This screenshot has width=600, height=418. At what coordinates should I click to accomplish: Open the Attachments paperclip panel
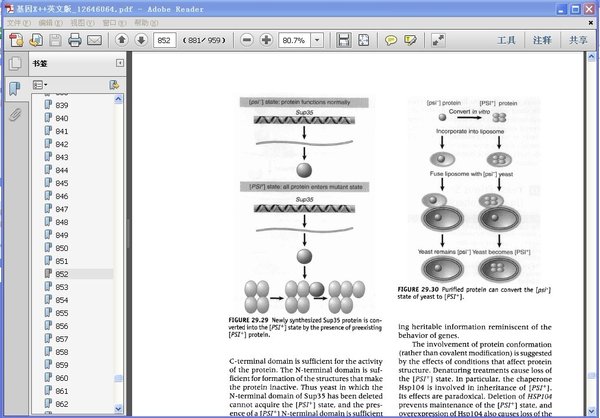pyautogui.click(x=15, y=114)
